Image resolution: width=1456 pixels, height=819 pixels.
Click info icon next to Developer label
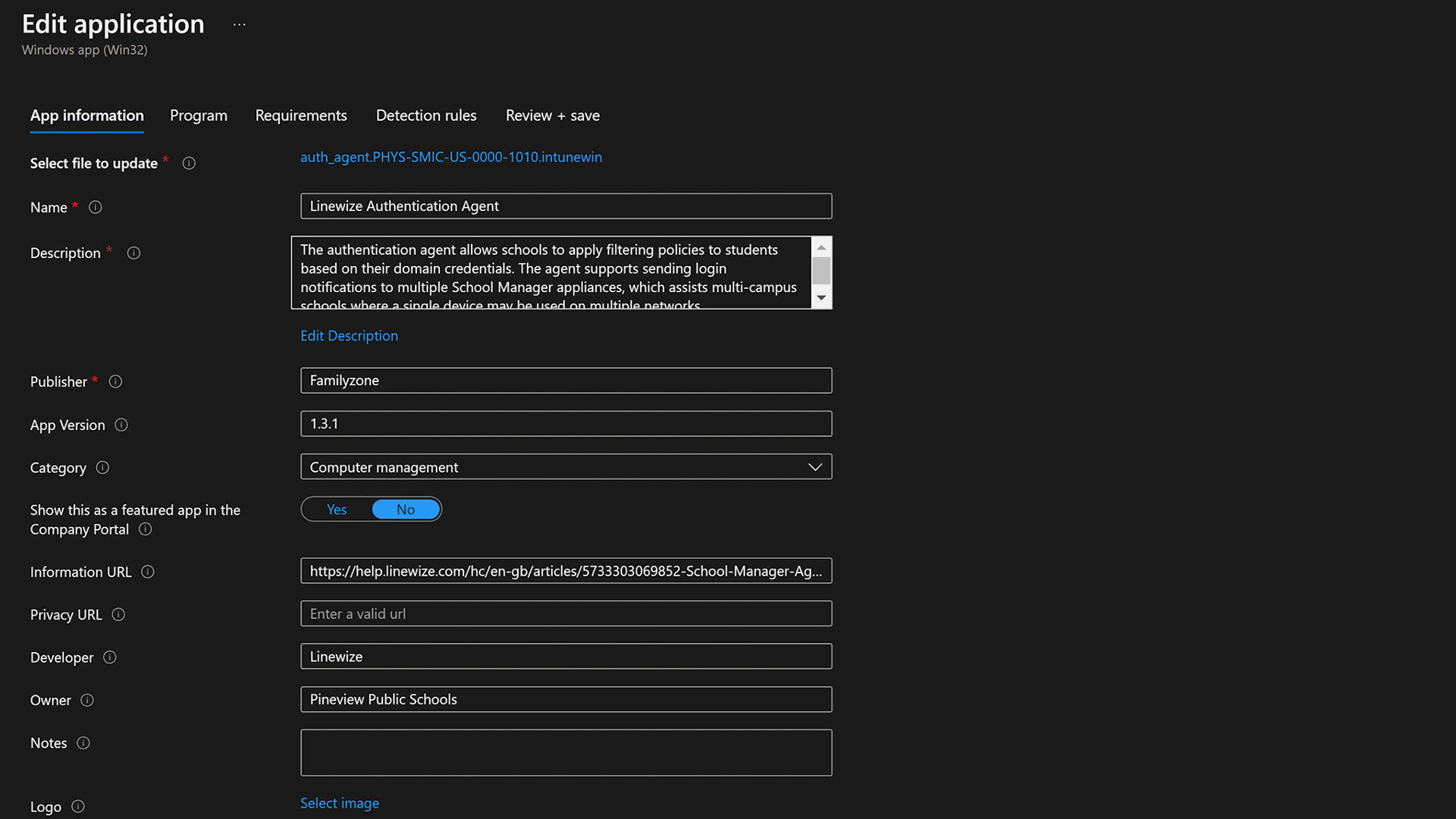click(x=110, y=657)
